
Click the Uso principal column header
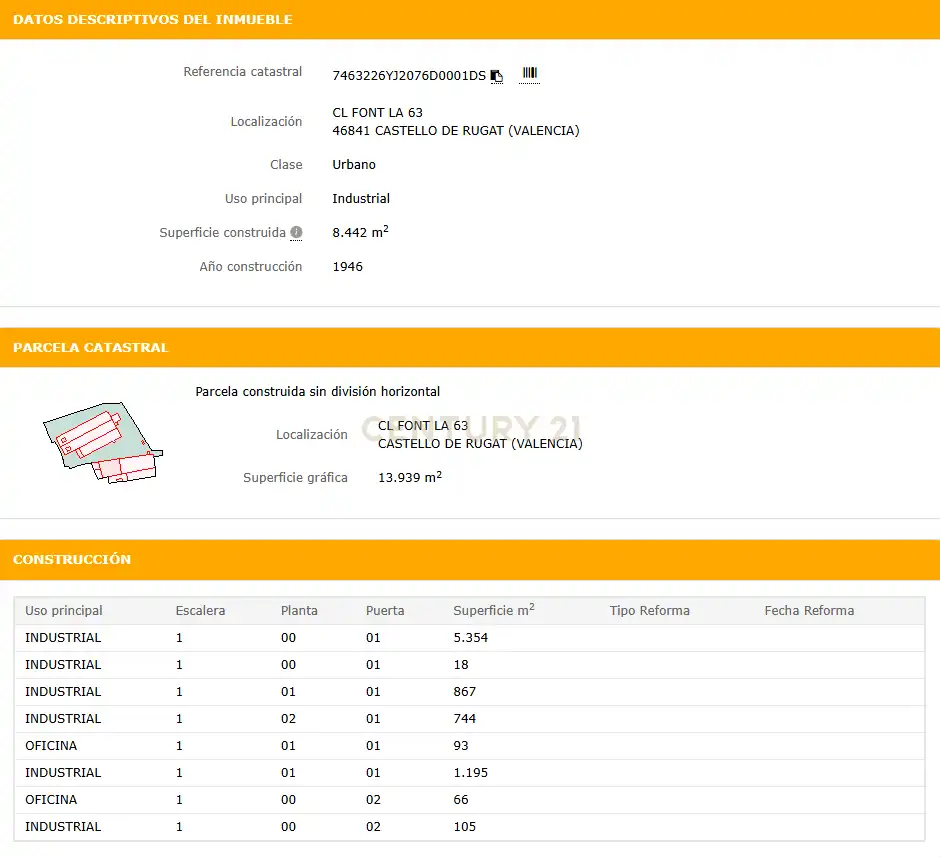pyautogui.click(x=64, y=611)
